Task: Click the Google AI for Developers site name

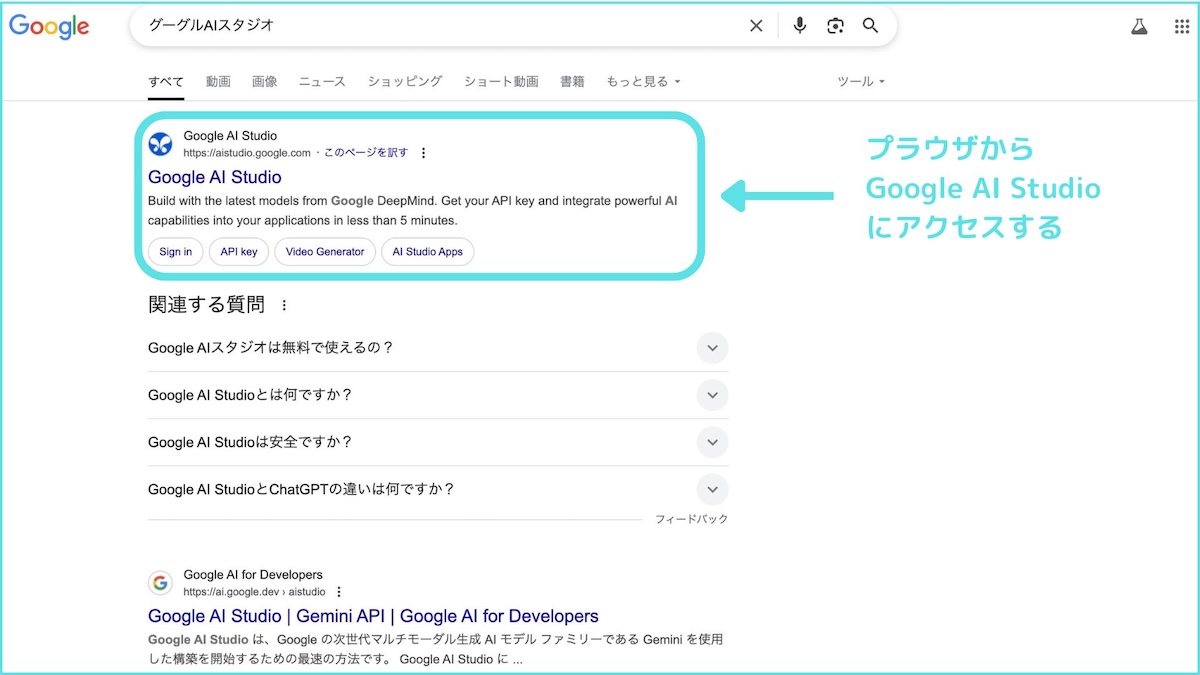Action: pyautogui.click(x=253, y=575)
